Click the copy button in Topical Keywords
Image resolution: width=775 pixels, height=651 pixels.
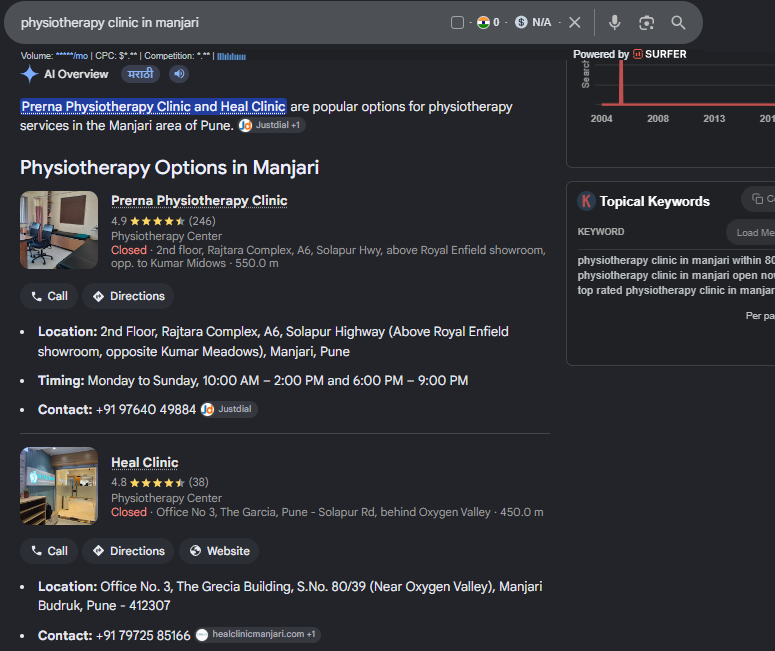tap(758, 199)
